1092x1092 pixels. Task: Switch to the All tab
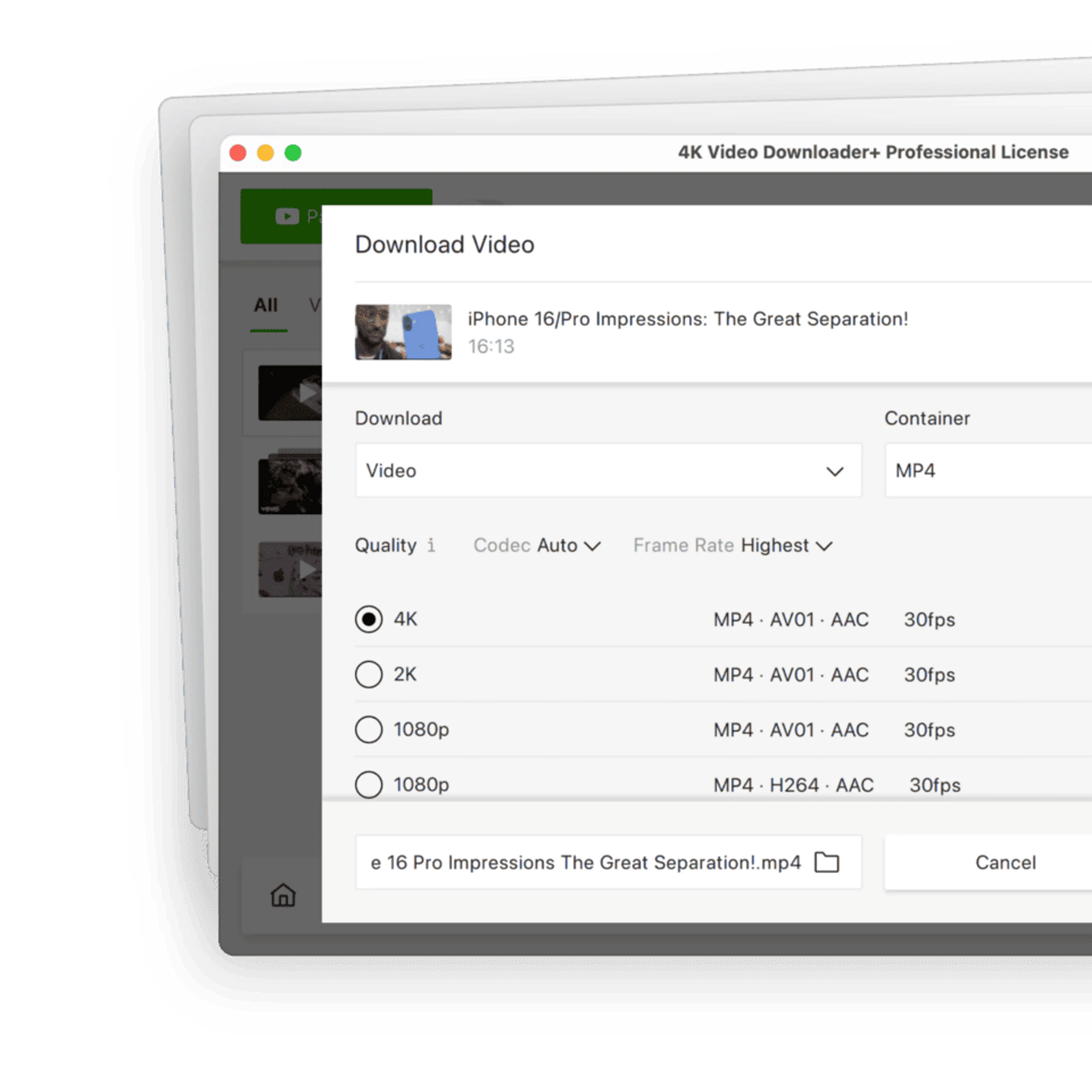pos(266,305)
